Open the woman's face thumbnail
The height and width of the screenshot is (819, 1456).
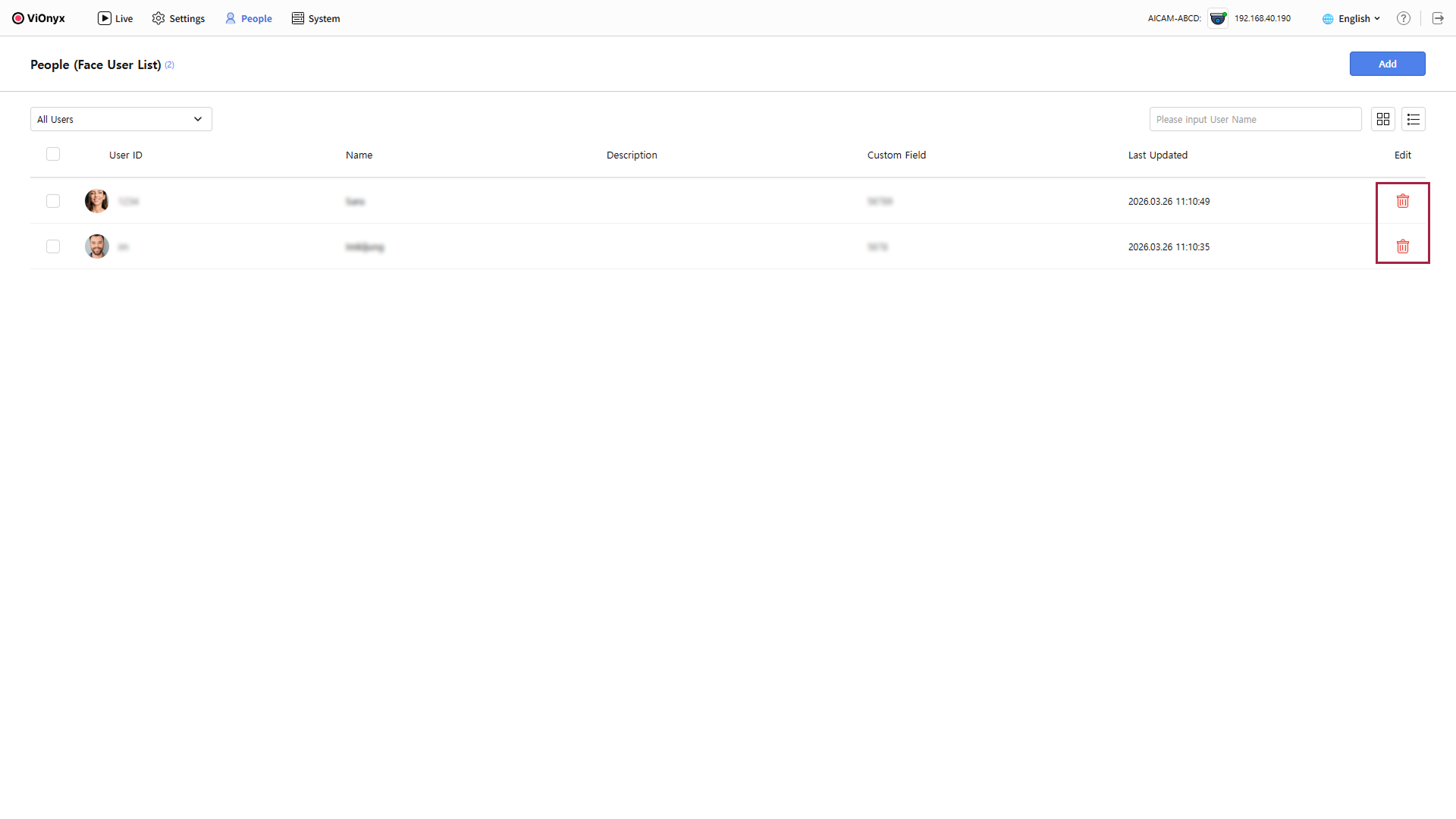[x=96, y=201]
